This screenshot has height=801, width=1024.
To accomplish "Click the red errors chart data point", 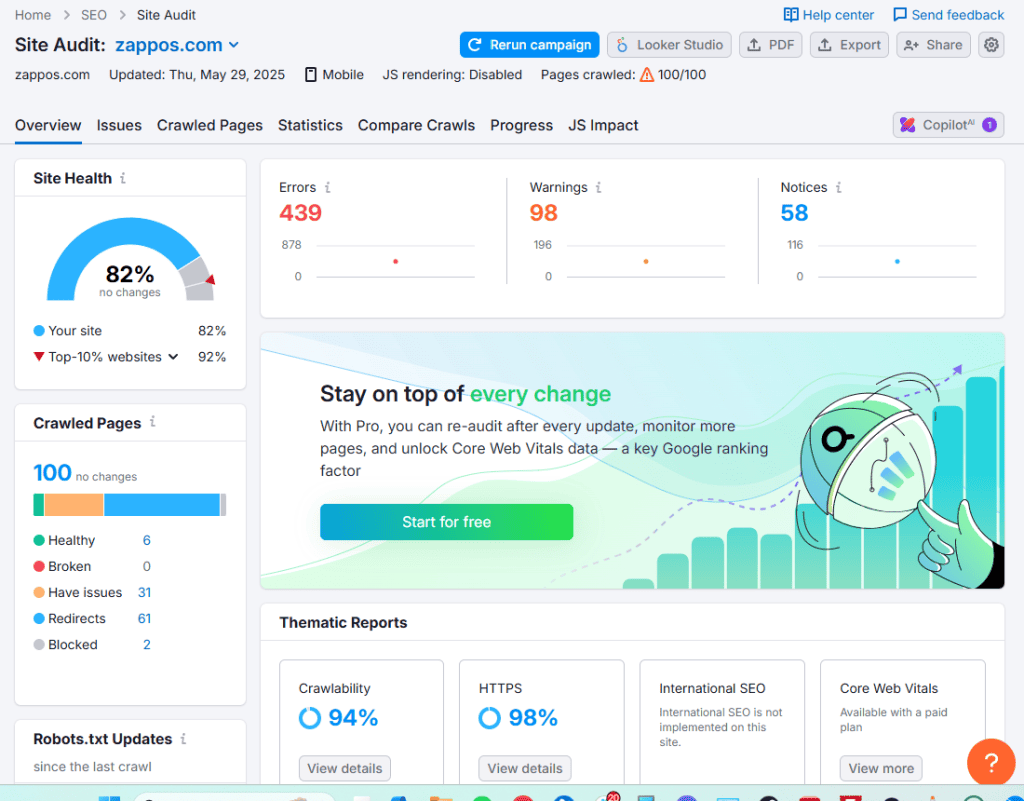I will pos(396,261).
